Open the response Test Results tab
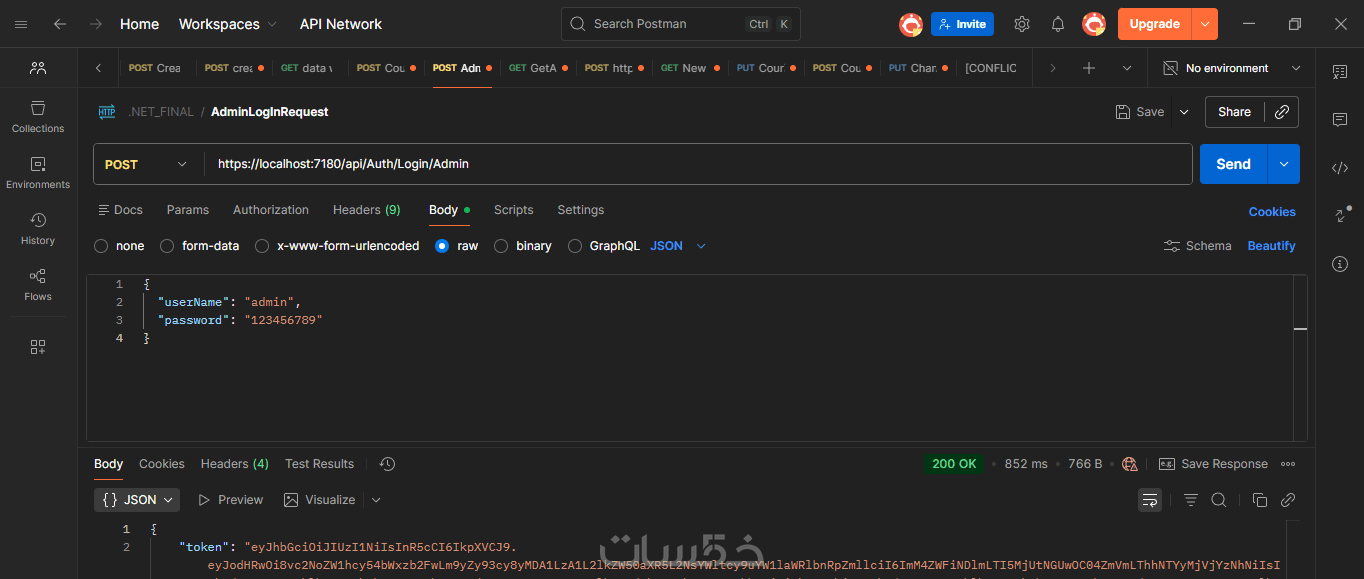Viewport: 1364px width, 579px height. [x=320, y=464]
